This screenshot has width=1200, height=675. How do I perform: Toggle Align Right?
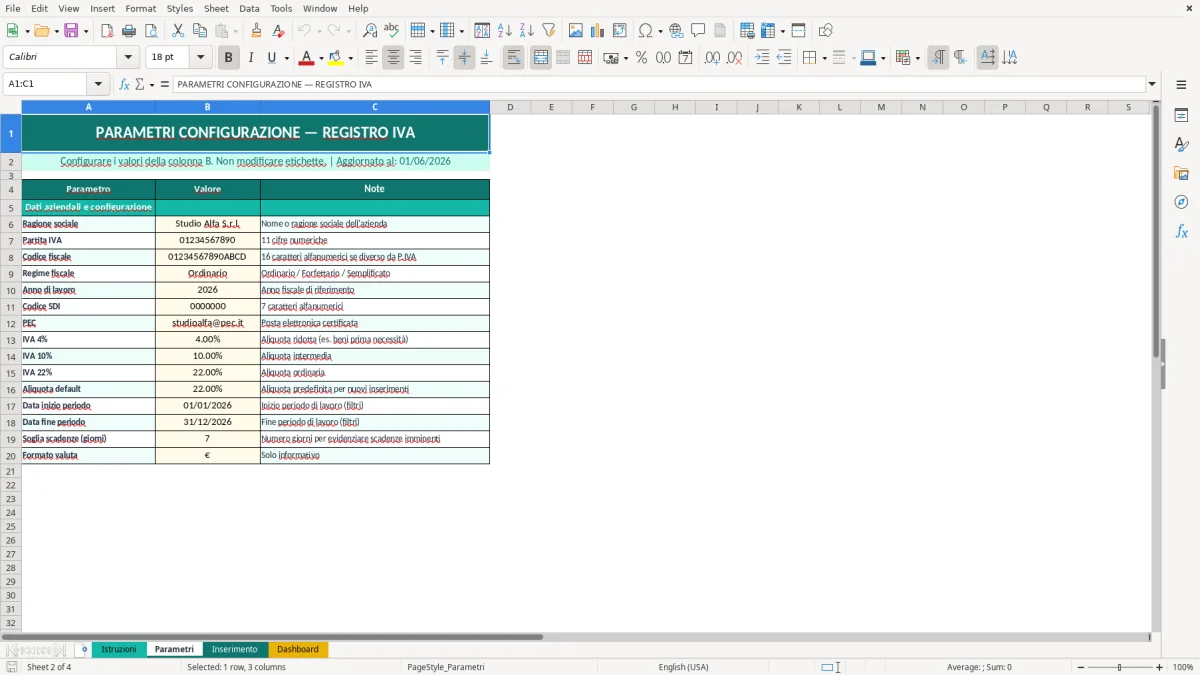(x=415, y=58)
